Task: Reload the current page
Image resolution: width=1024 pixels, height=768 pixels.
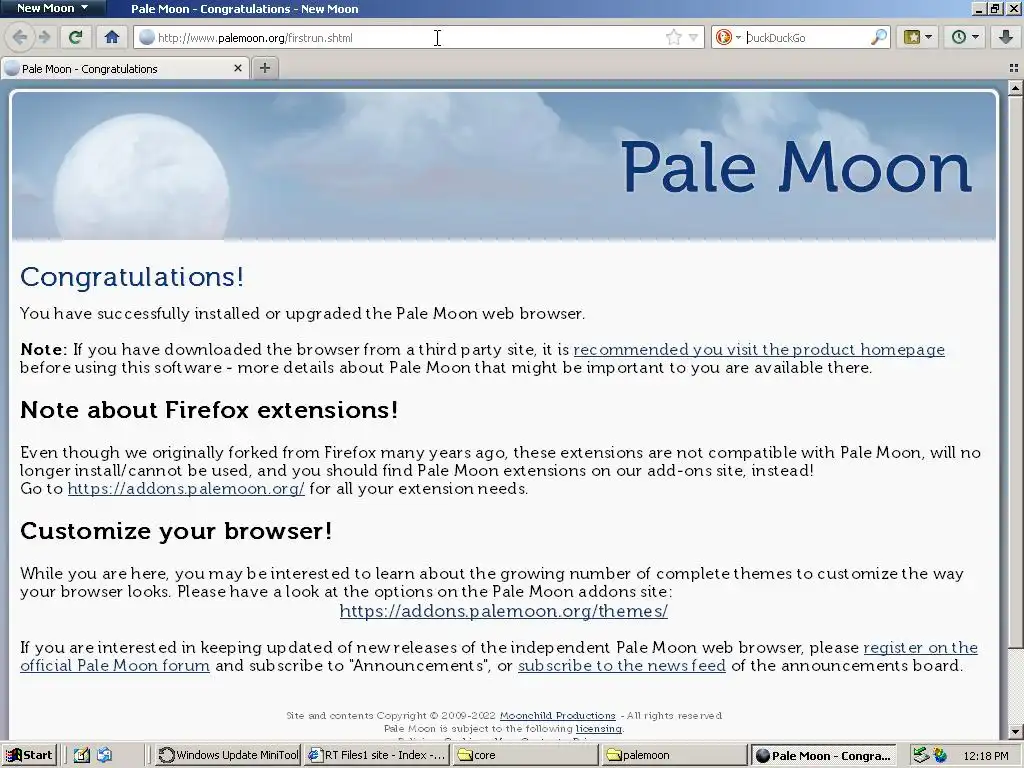Action: pos(75,37)
